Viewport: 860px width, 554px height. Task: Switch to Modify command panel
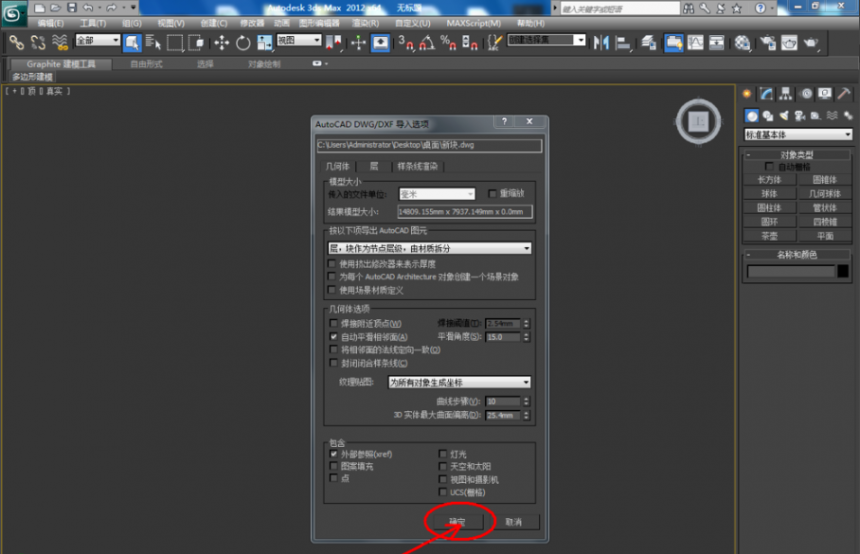pos(766,94)
